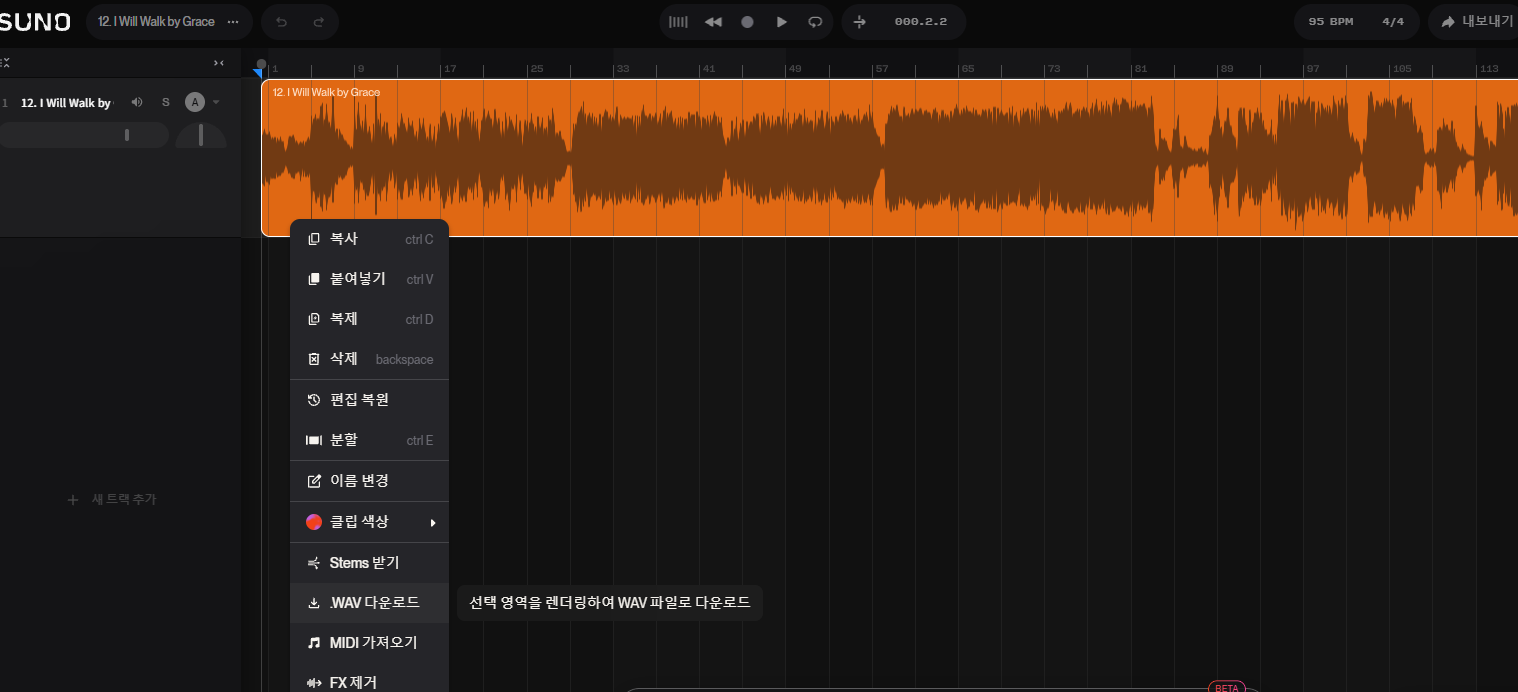Collapse the track list with the header icon
The image size is (1518, 692).
5,62
